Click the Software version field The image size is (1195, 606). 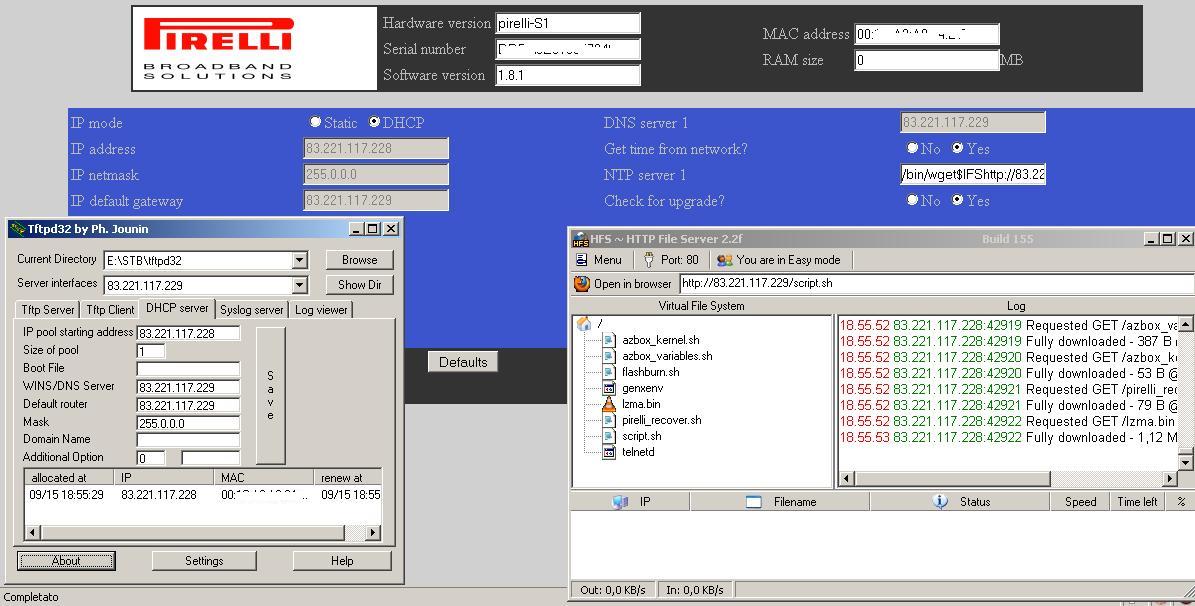click(568, 75)
